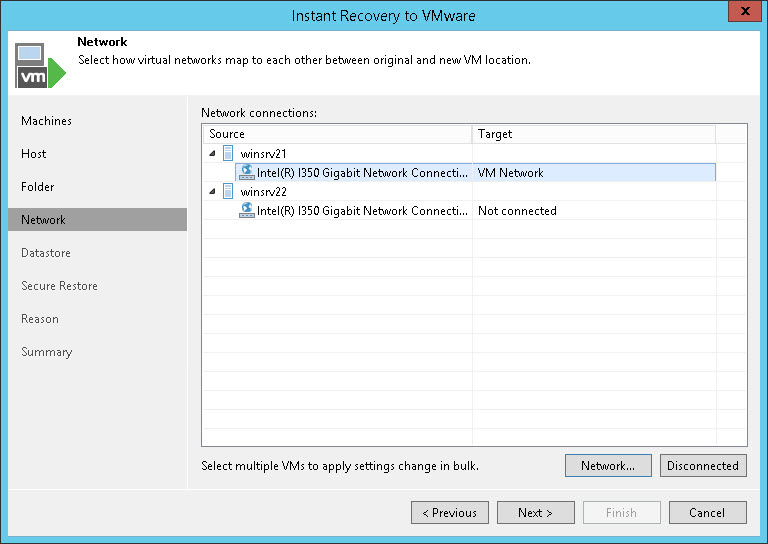Screen dimensions: 768x544
Task: Go to the Machines step
Action: [x=47, y=121]
